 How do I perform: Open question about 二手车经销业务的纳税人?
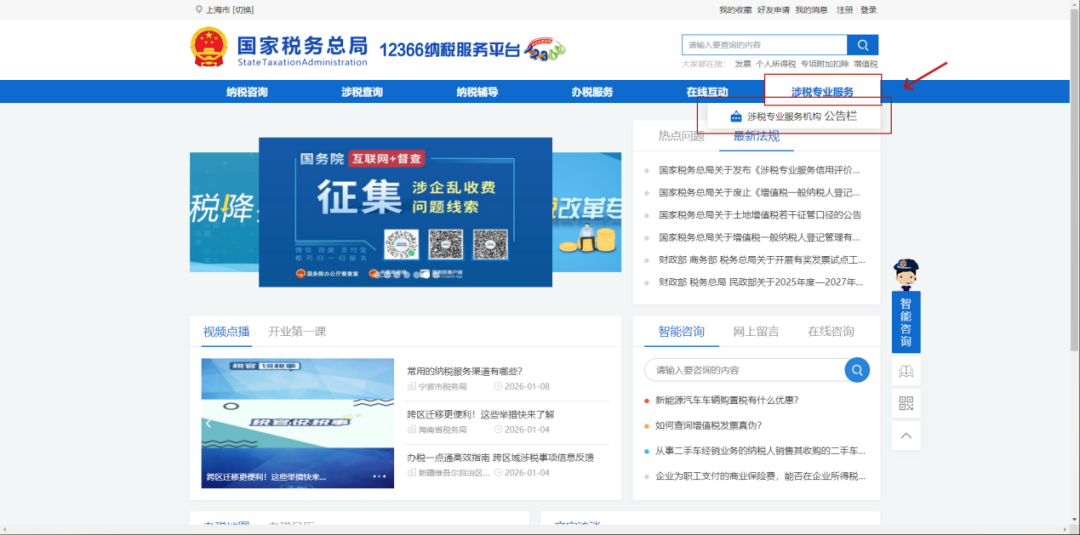click(760, 451)
